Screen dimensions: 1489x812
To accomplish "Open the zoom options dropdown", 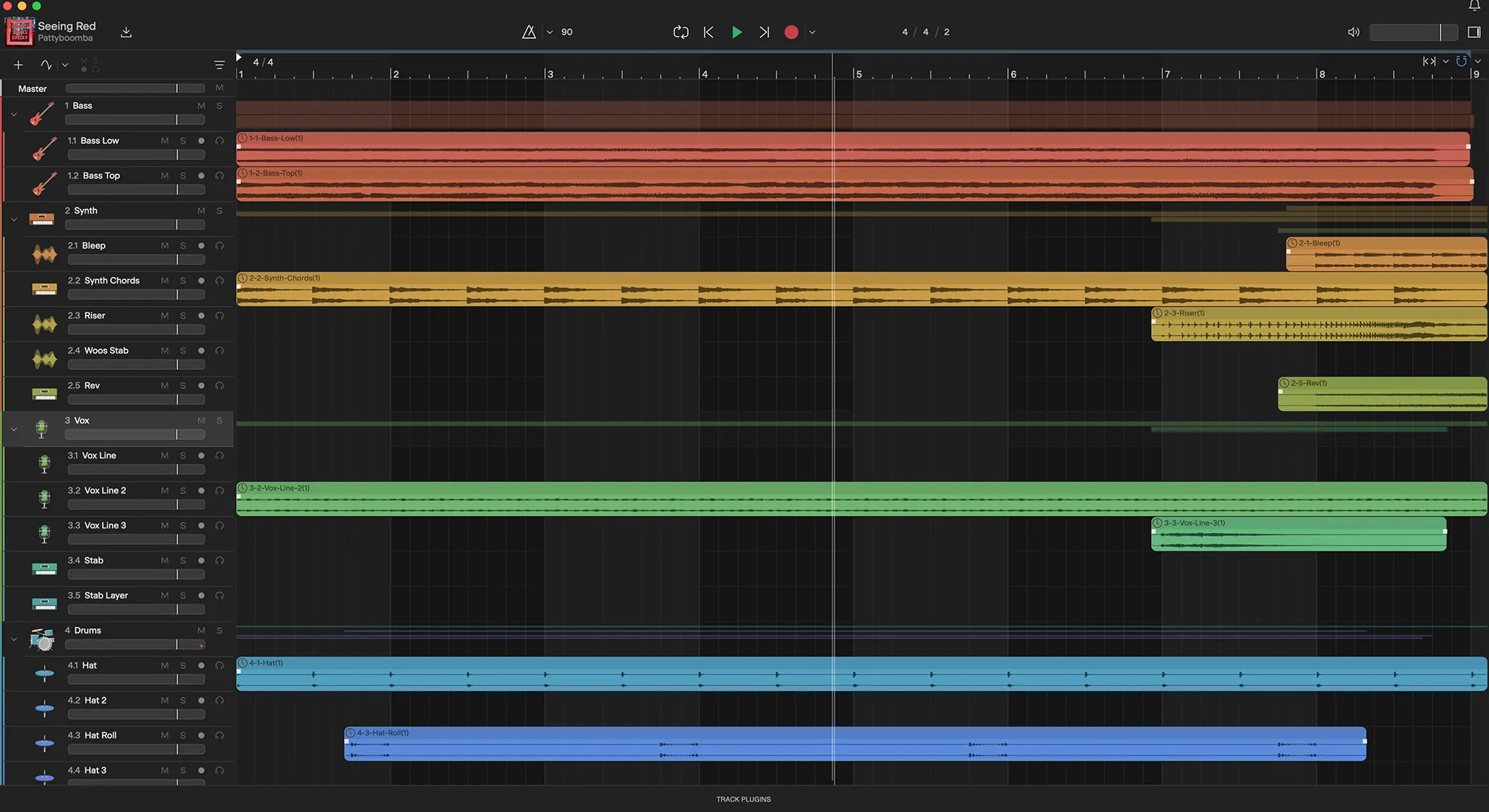I will tap(1446, 61).
